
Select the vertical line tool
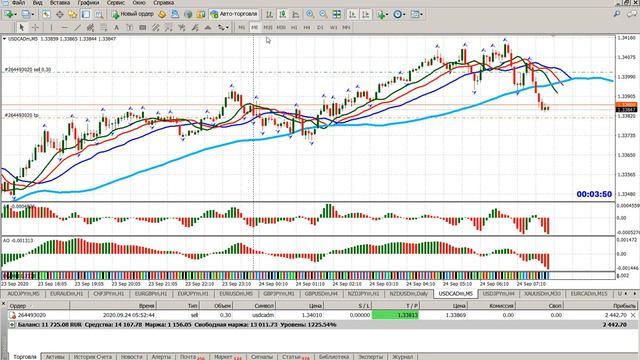click(x=51, y=27)
